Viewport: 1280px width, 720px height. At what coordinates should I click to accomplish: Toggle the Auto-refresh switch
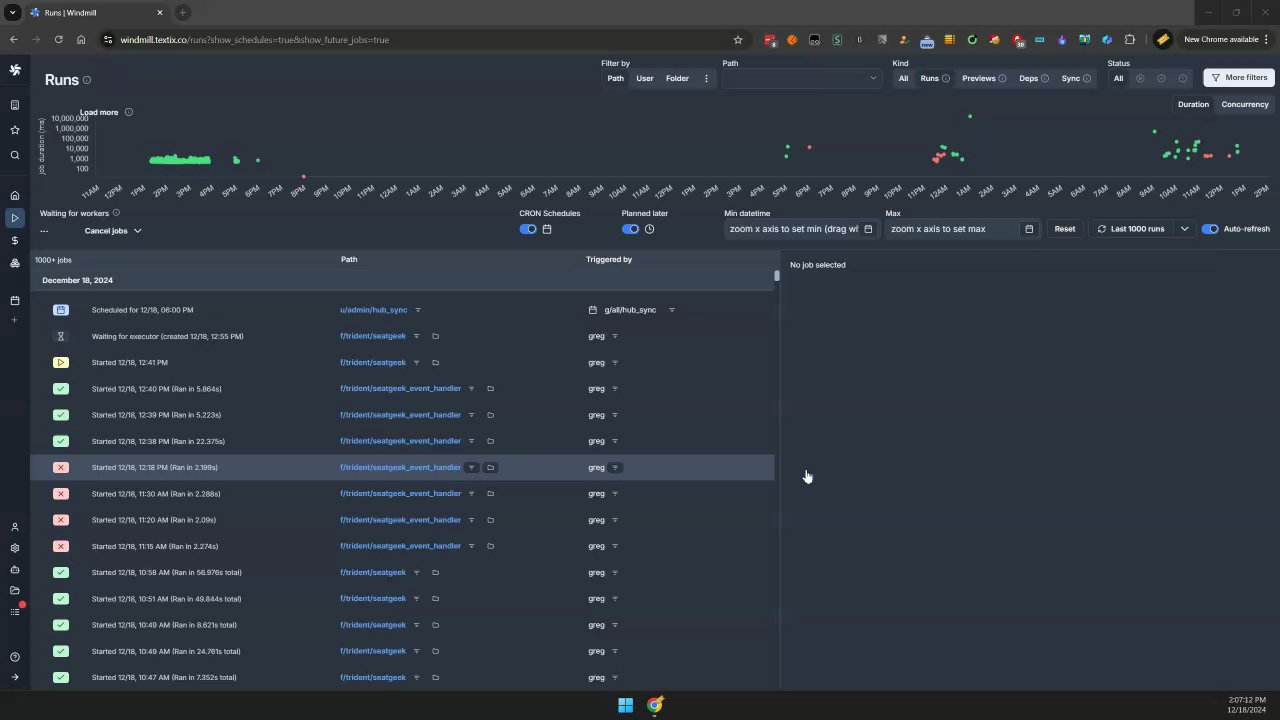pyautogui.click(x=1210, y=229)
